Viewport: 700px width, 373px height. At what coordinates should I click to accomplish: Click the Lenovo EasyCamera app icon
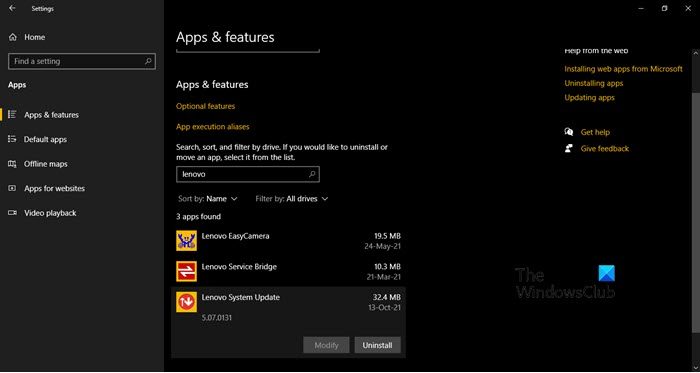point(186,241)
